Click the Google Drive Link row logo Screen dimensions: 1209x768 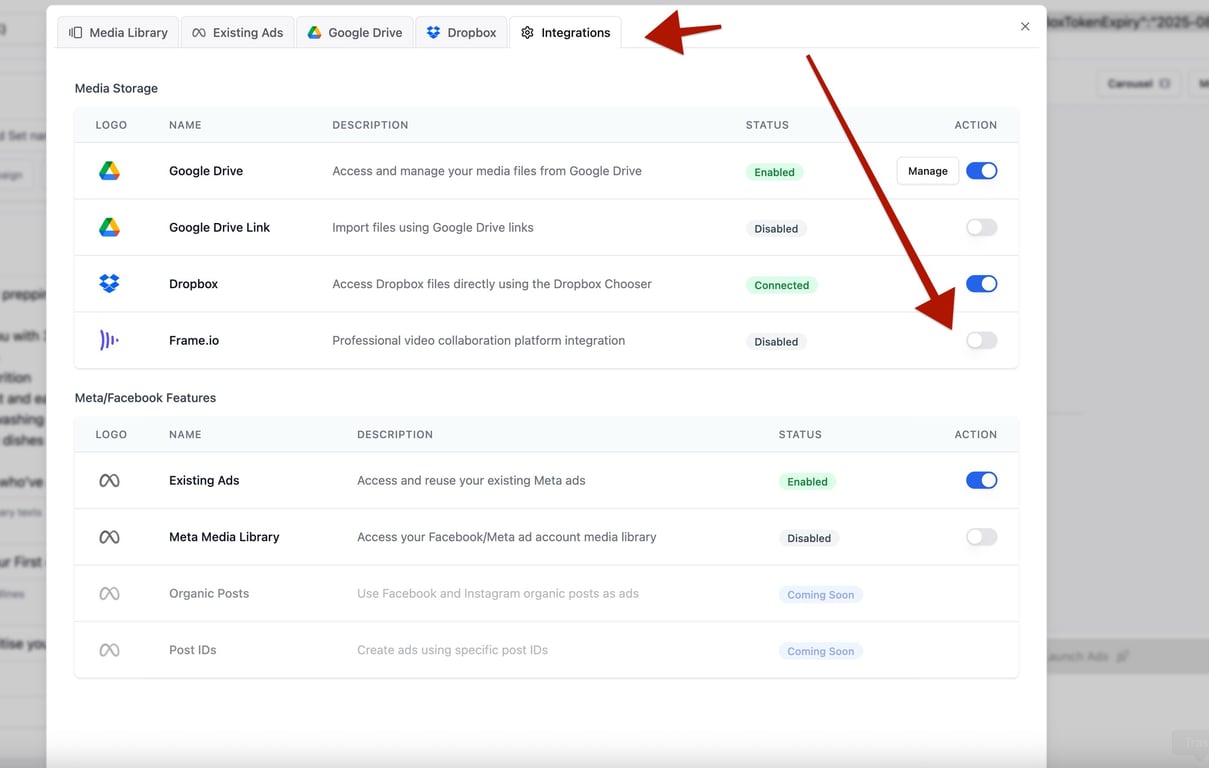click(110, 228)
